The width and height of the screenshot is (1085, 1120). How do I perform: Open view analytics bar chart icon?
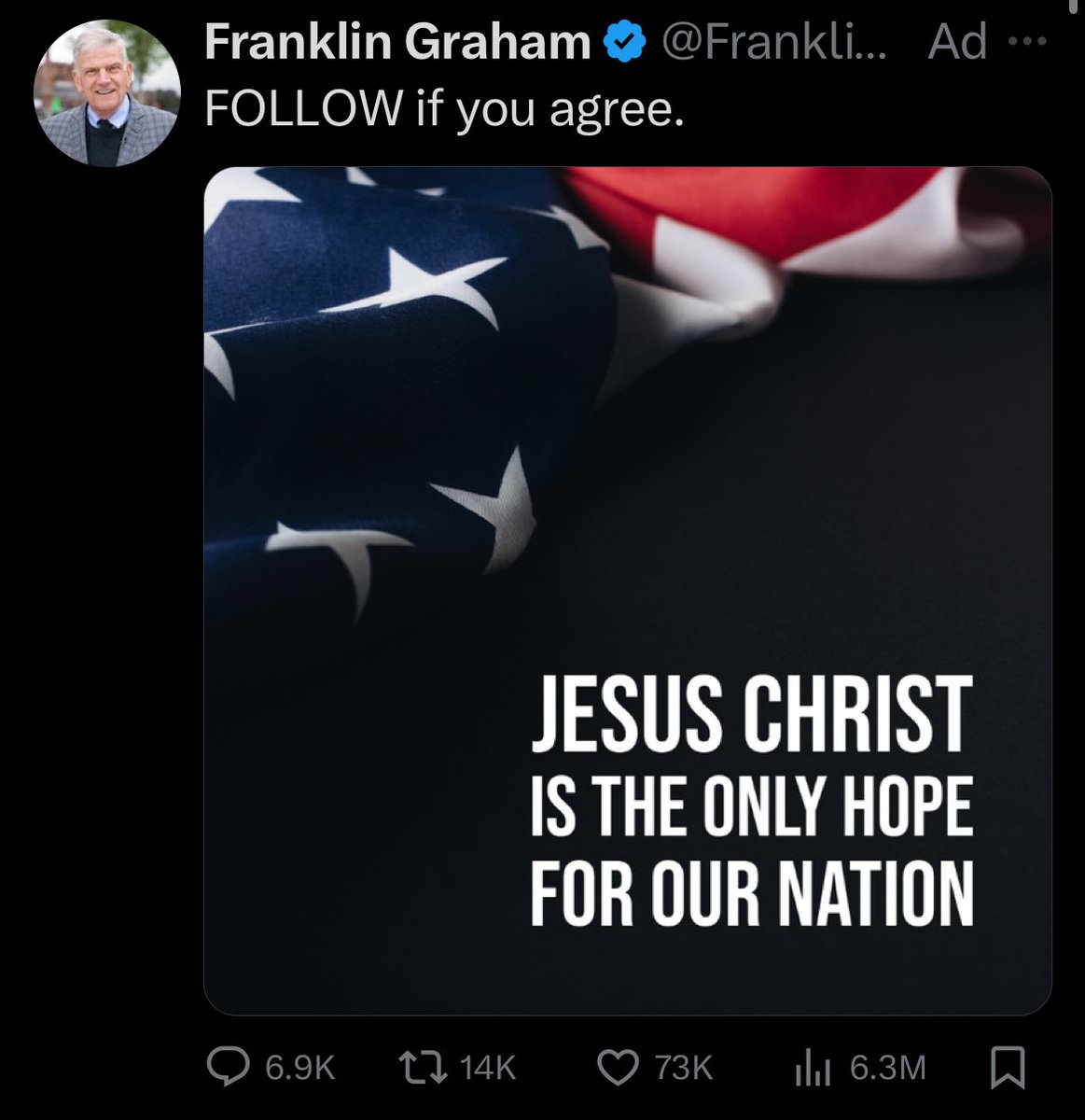pos(811,1069)
